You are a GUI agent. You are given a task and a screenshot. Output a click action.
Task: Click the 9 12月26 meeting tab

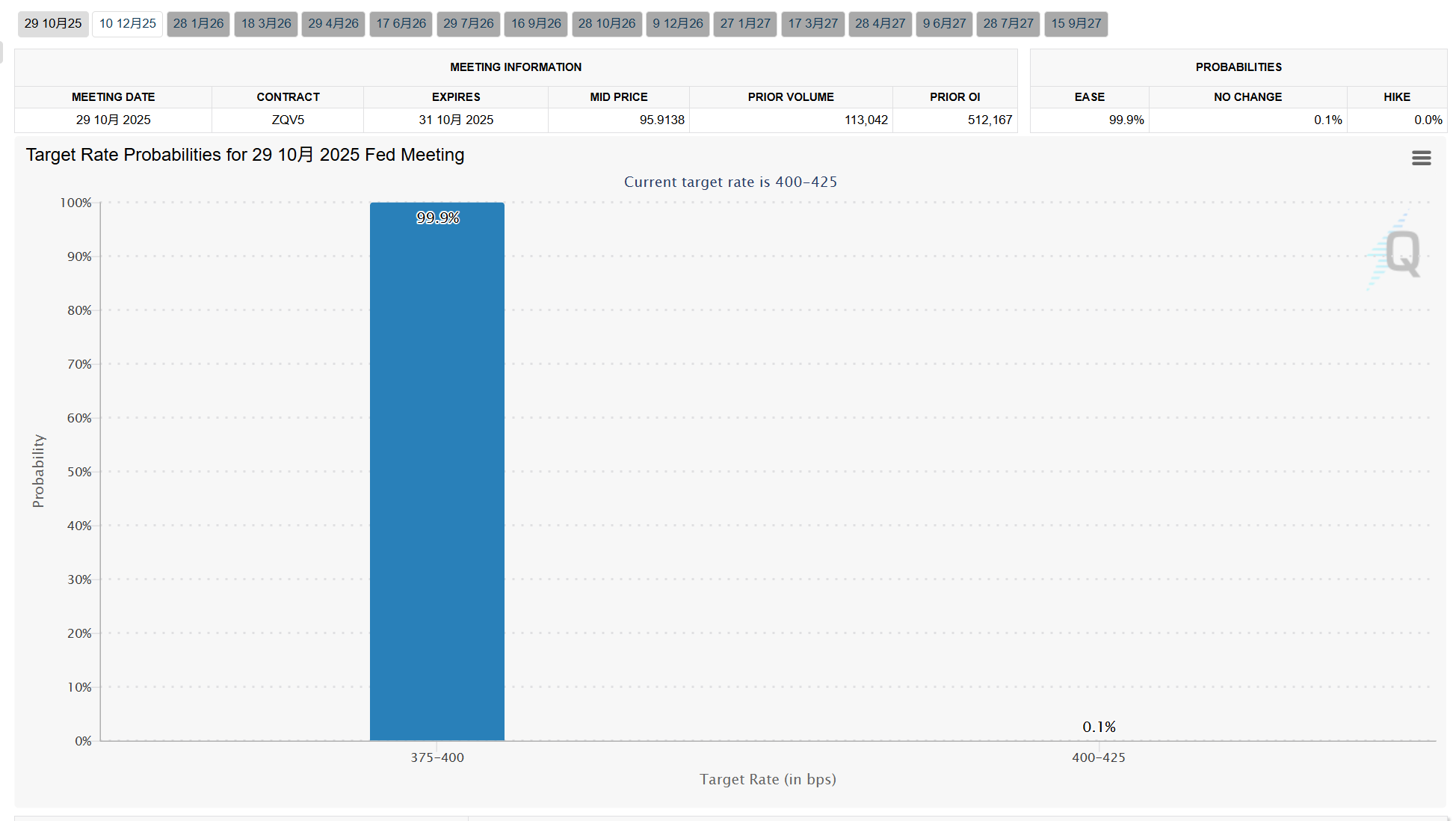(678, 23)
